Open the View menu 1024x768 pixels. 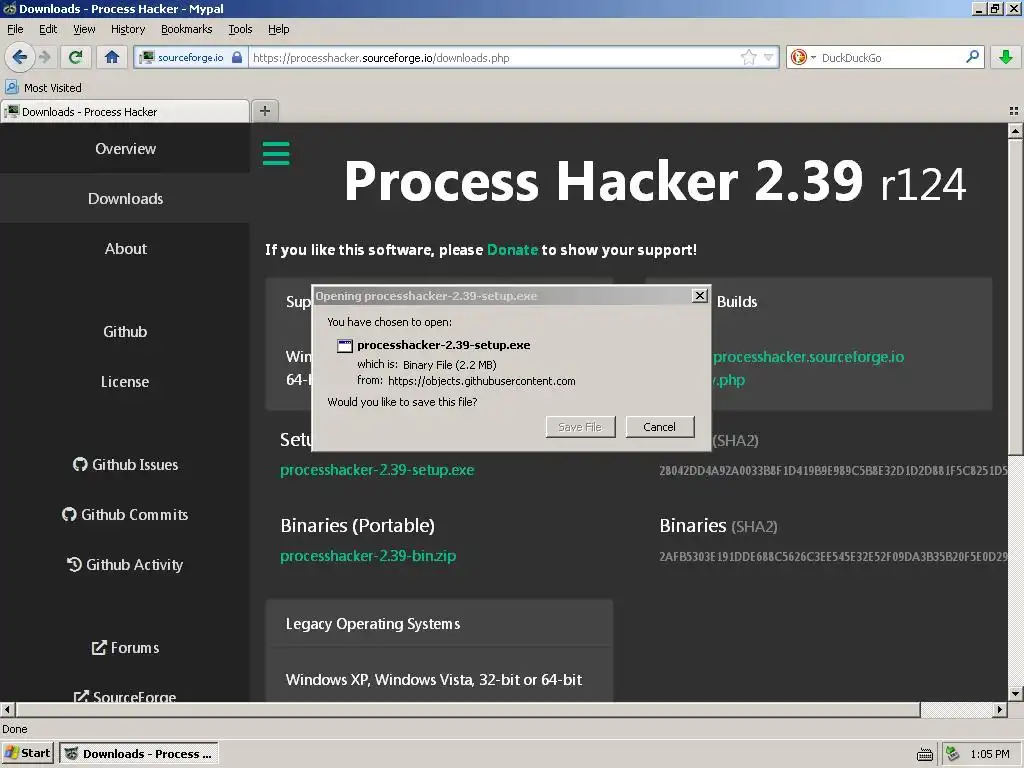[84, 29]
